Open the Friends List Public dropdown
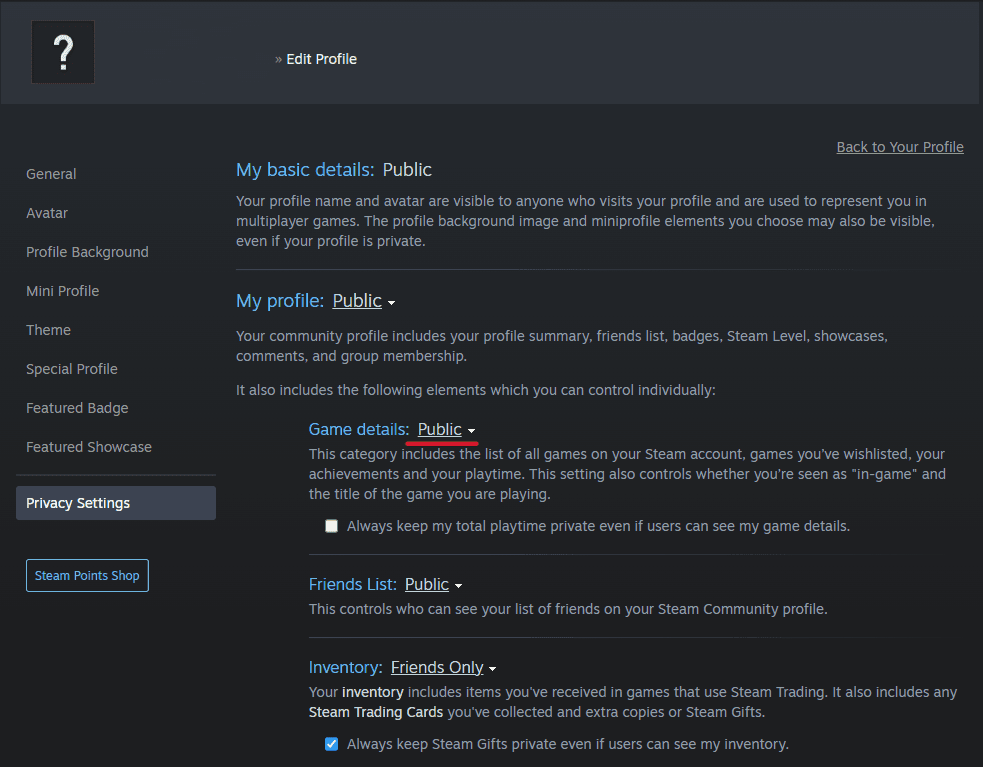 tap(427, 584)
